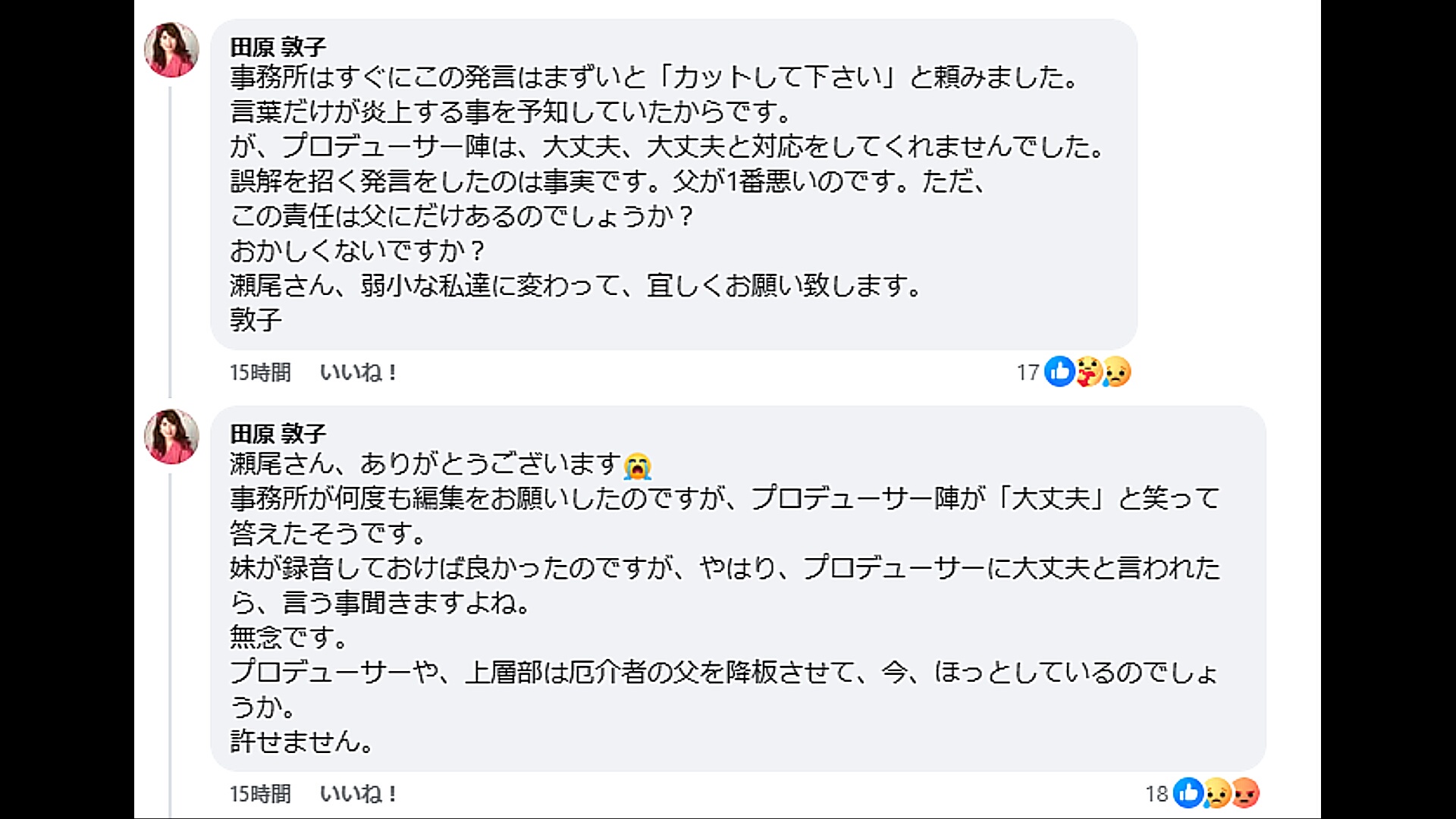Click the thumbs-up reaction icon on first comment
The image size is (1456, 819).
(x=1059, y=372)
